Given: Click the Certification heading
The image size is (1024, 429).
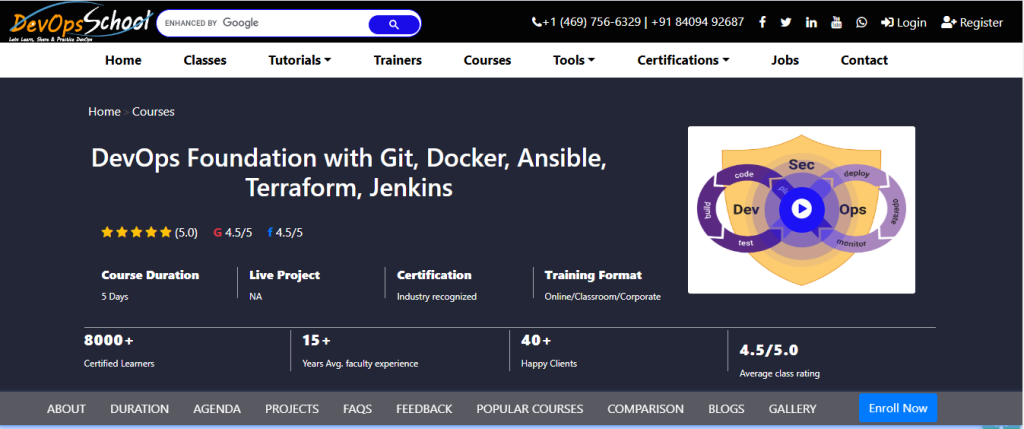Looking at the screenshot, I should click(434, 275).
